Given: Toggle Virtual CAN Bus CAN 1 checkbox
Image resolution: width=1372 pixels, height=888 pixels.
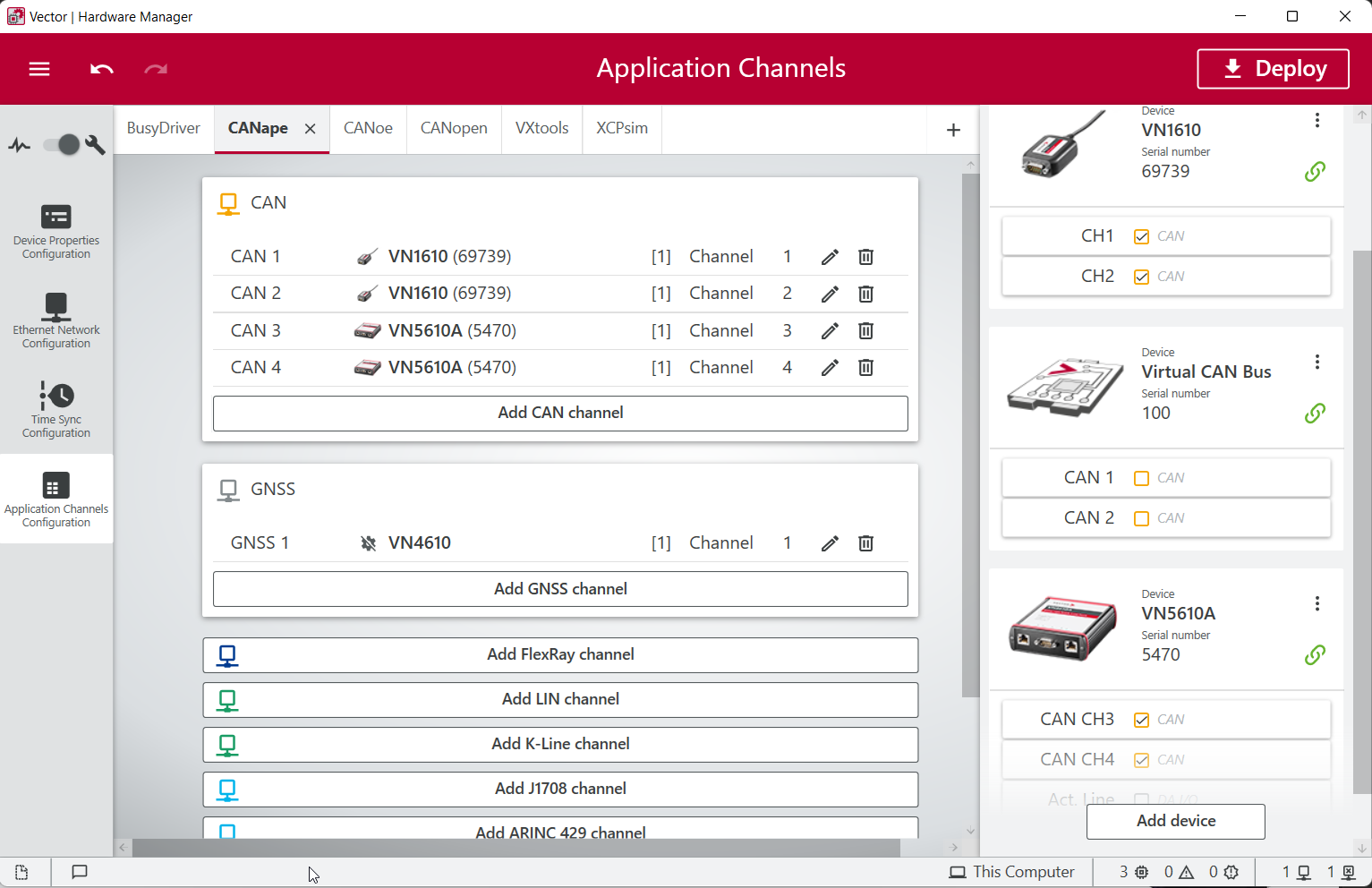Looking at the screenshot, I should (1141, 478).
